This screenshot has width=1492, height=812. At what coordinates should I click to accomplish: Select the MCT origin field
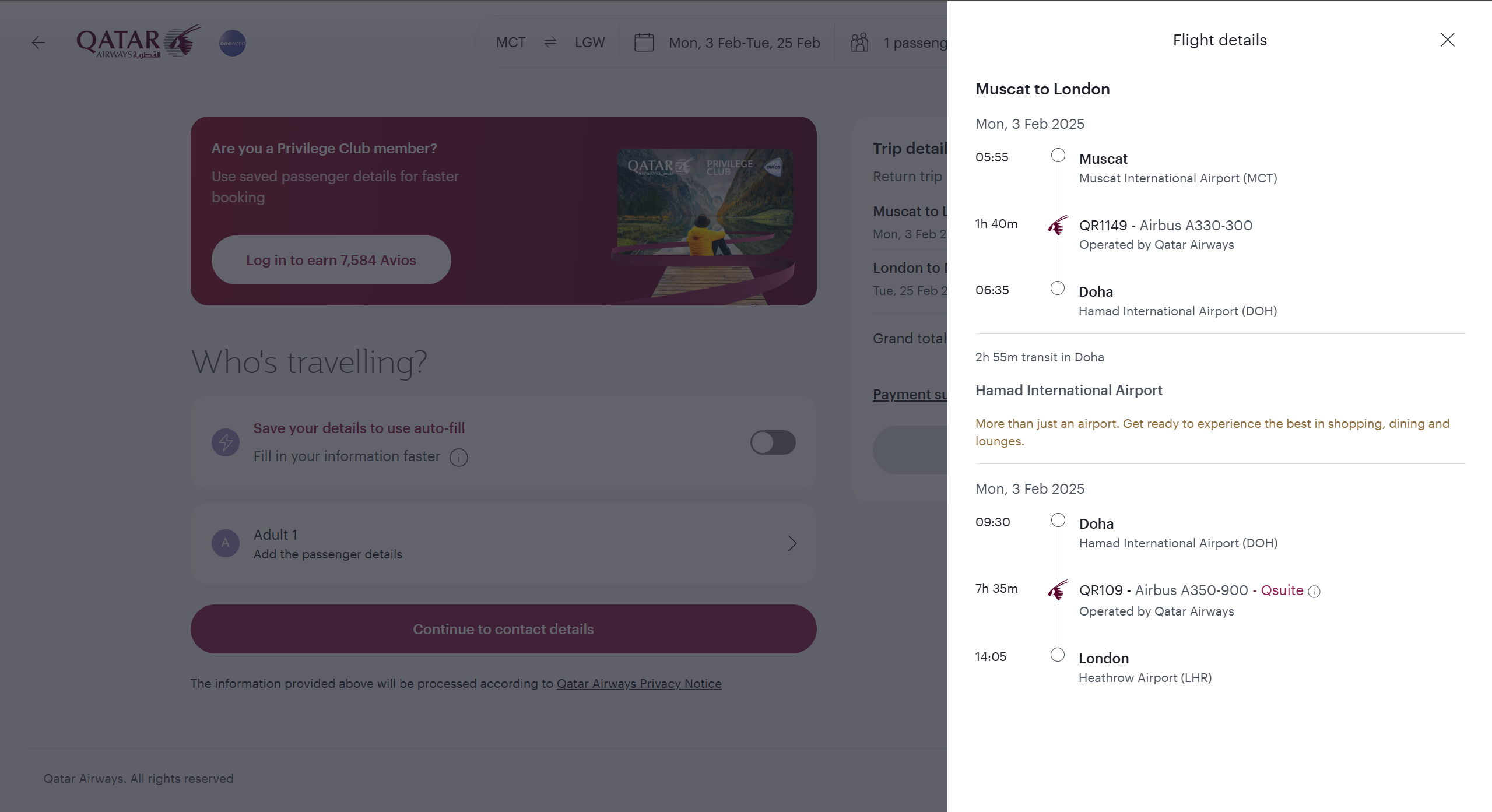tap(511, 43)
